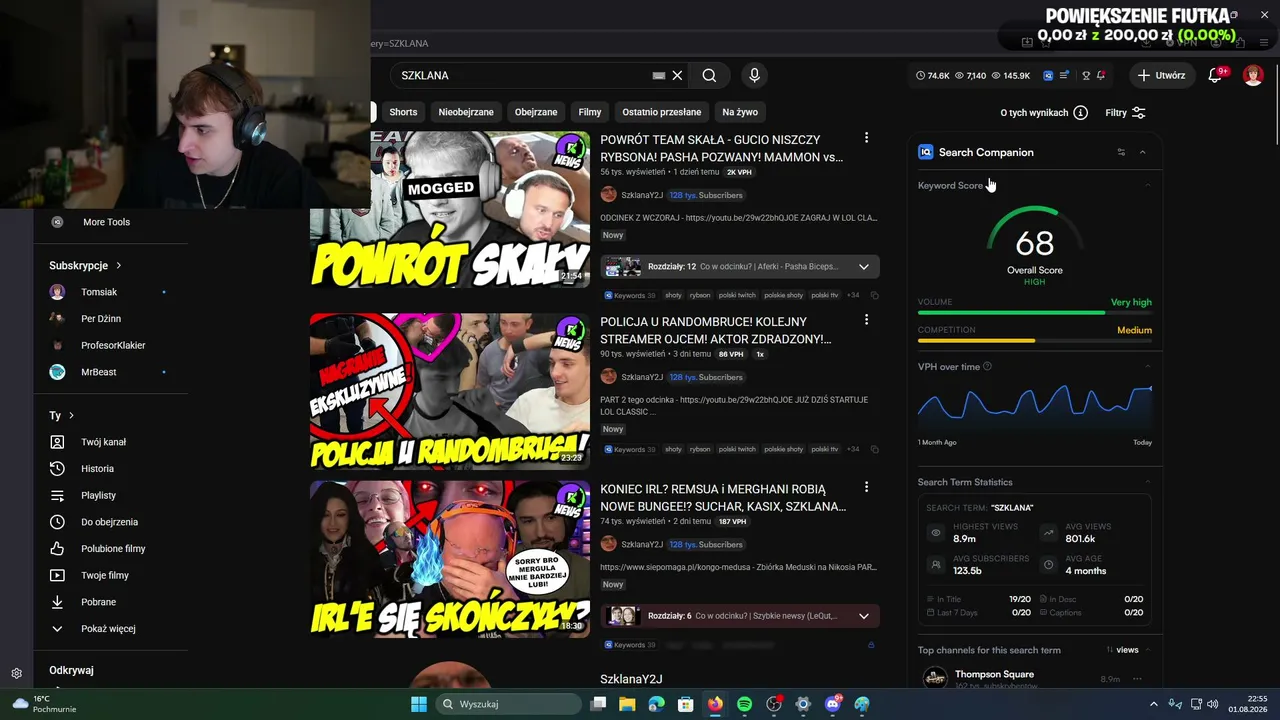Collapse the Search Companion panel
The image size is (1280, 720).
pyautogui.click(x=1143, y=152)
